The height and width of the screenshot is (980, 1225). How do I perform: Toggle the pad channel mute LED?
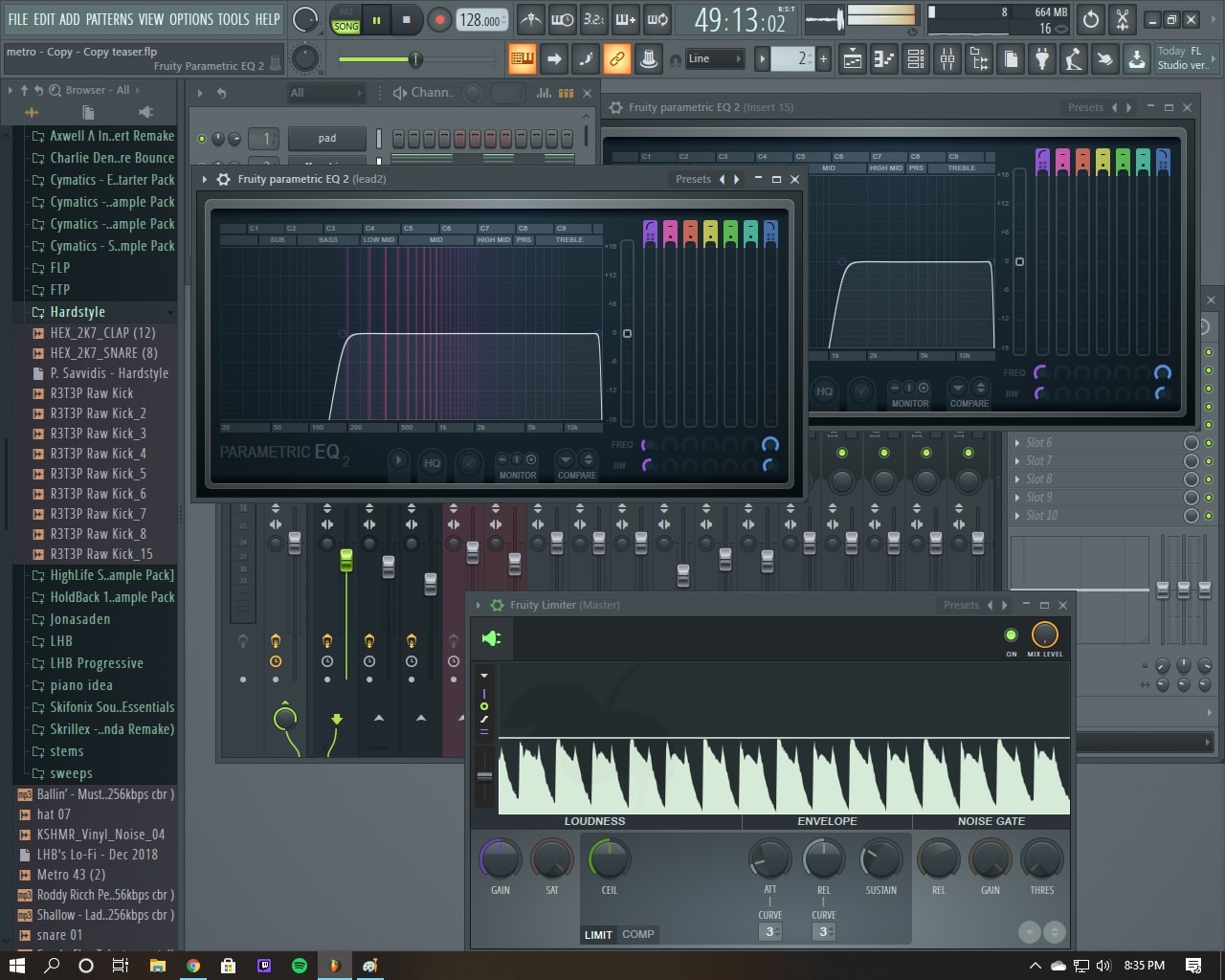pyautogui.click(x=202, y=139)
